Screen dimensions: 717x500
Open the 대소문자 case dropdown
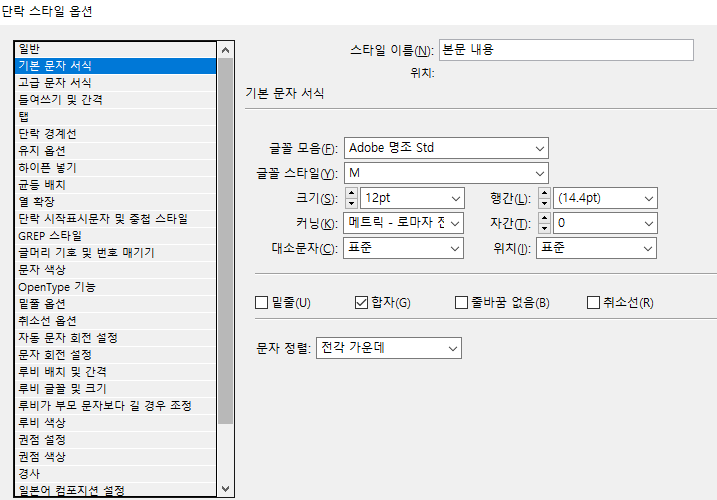tap(403, 248)
